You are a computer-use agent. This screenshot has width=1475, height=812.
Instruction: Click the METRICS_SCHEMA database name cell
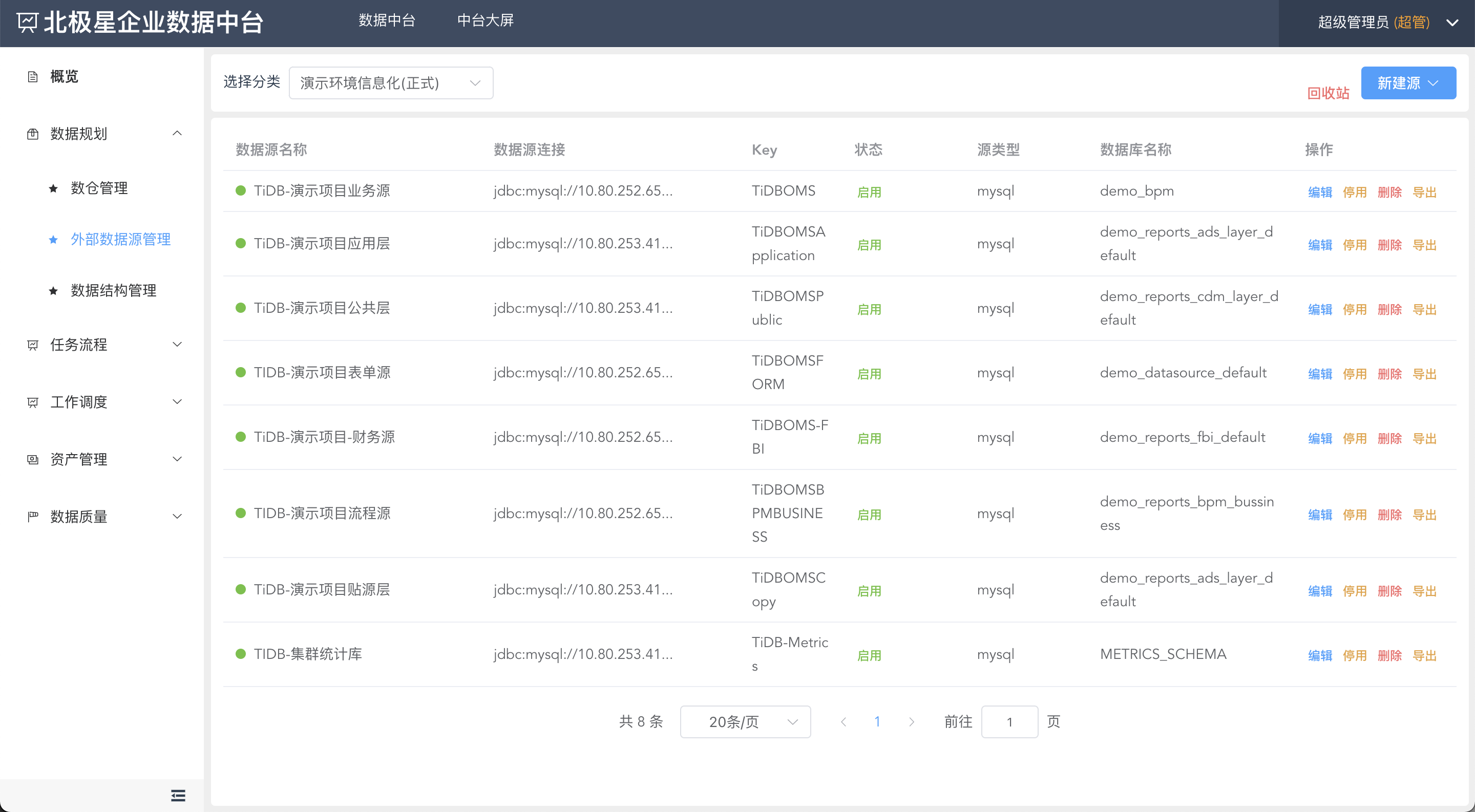pos(1163,654)
